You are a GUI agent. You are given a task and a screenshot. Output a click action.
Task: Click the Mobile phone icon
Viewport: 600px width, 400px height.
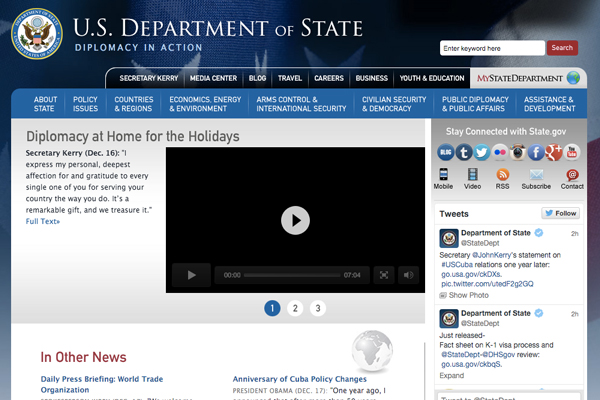point(443,174)
